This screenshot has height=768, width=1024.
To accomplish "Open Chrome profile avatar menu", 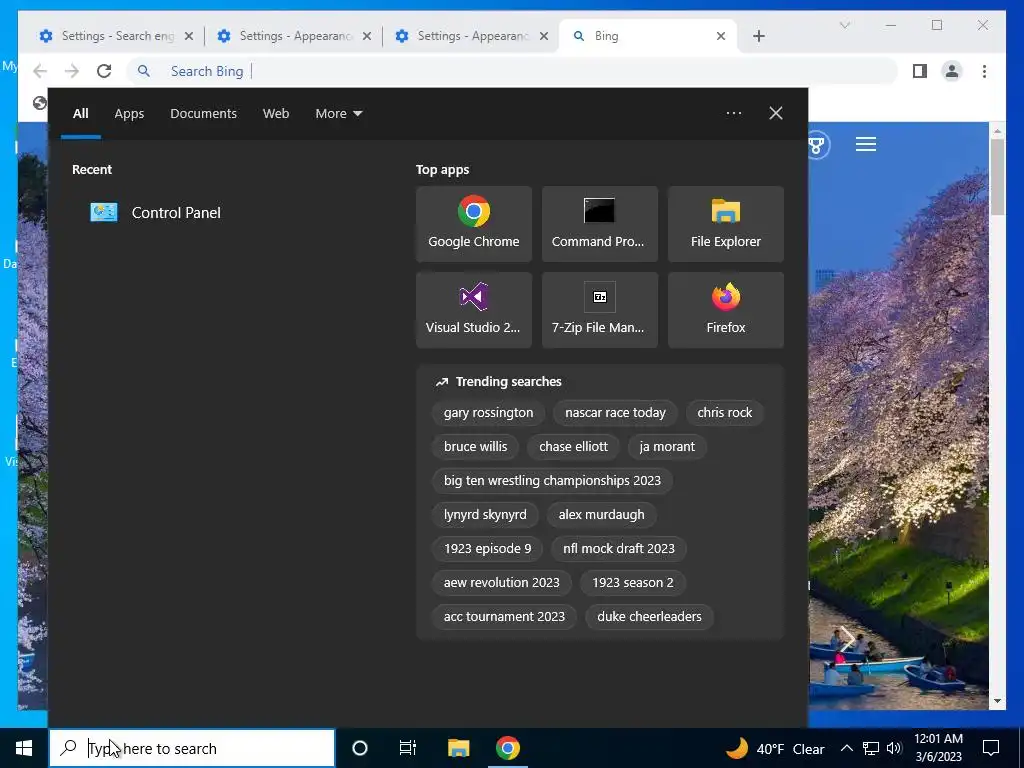I will click(952, 71).
